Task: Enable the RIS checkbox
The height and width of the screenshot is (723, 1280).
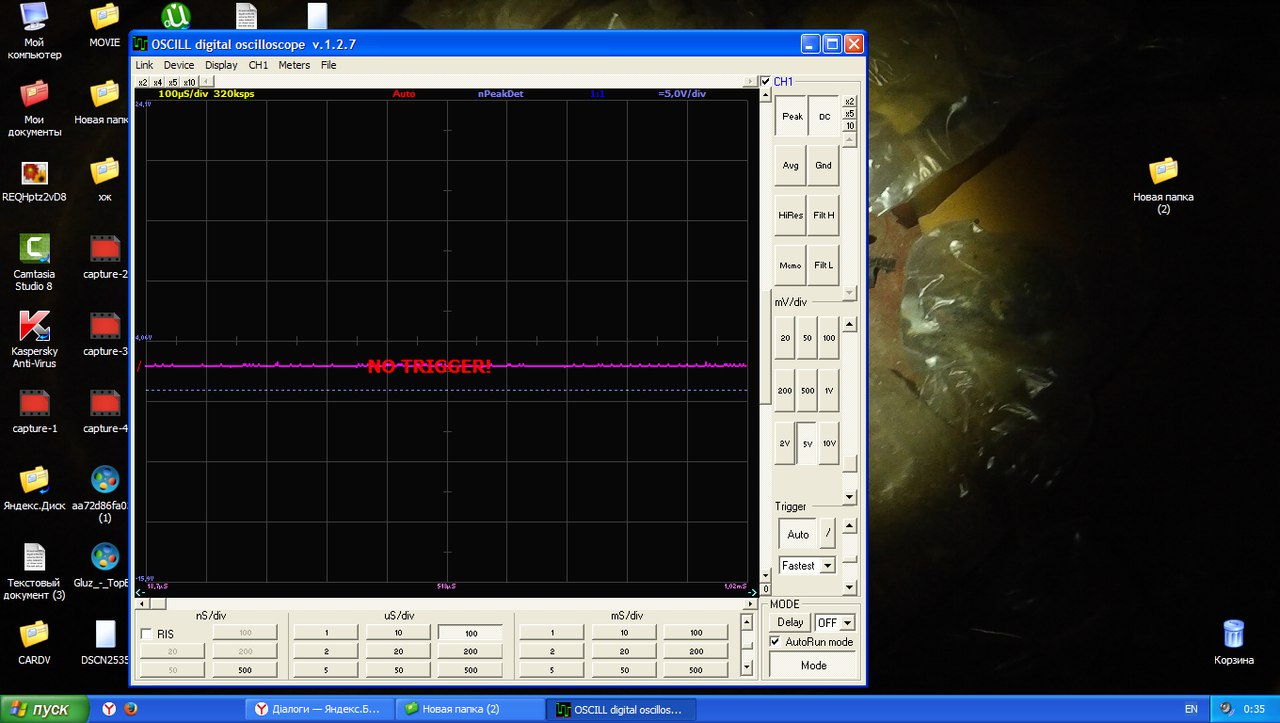Action: pos(147,634)
